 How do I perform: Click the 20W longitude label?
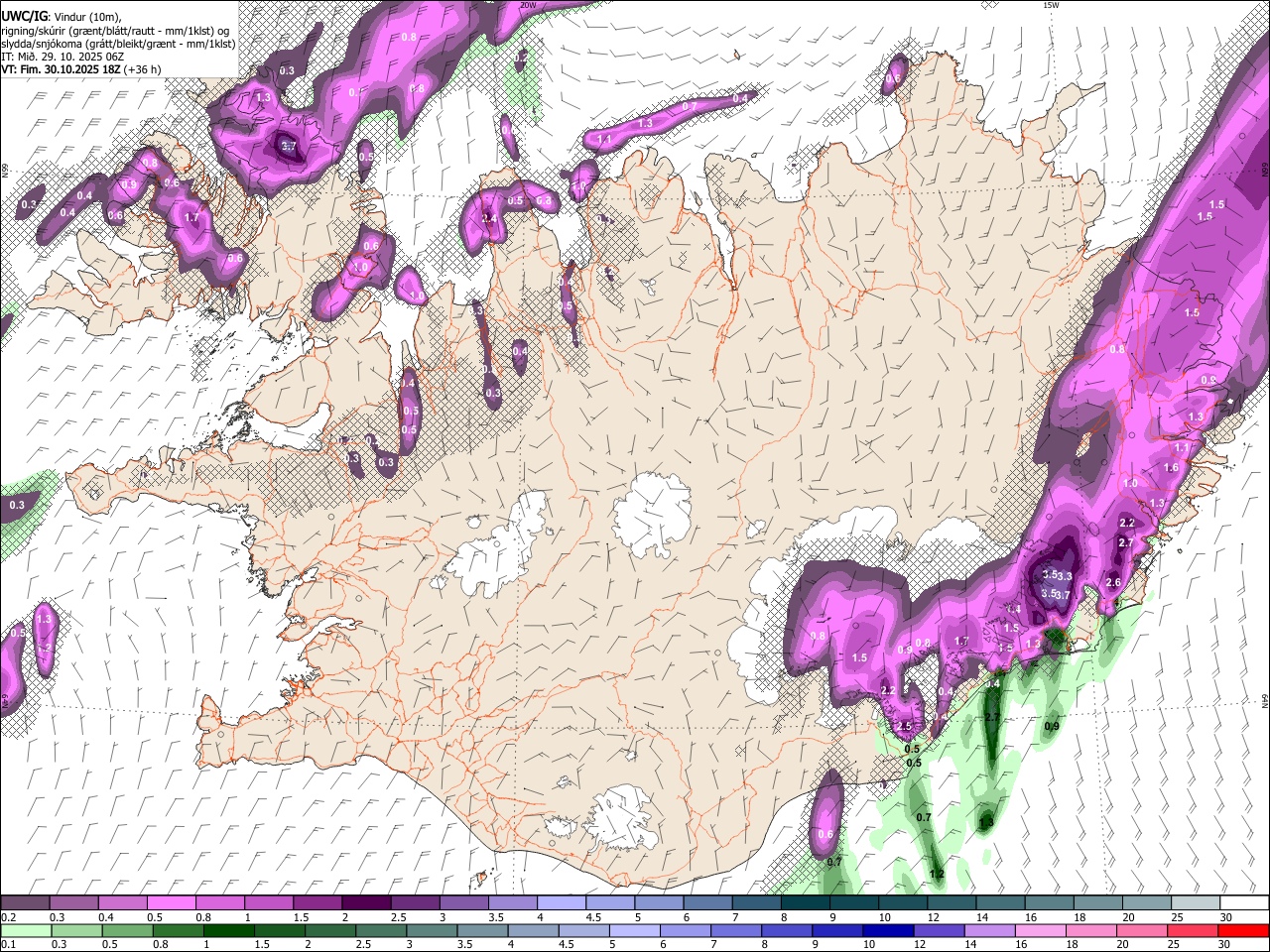pos(528,5)
